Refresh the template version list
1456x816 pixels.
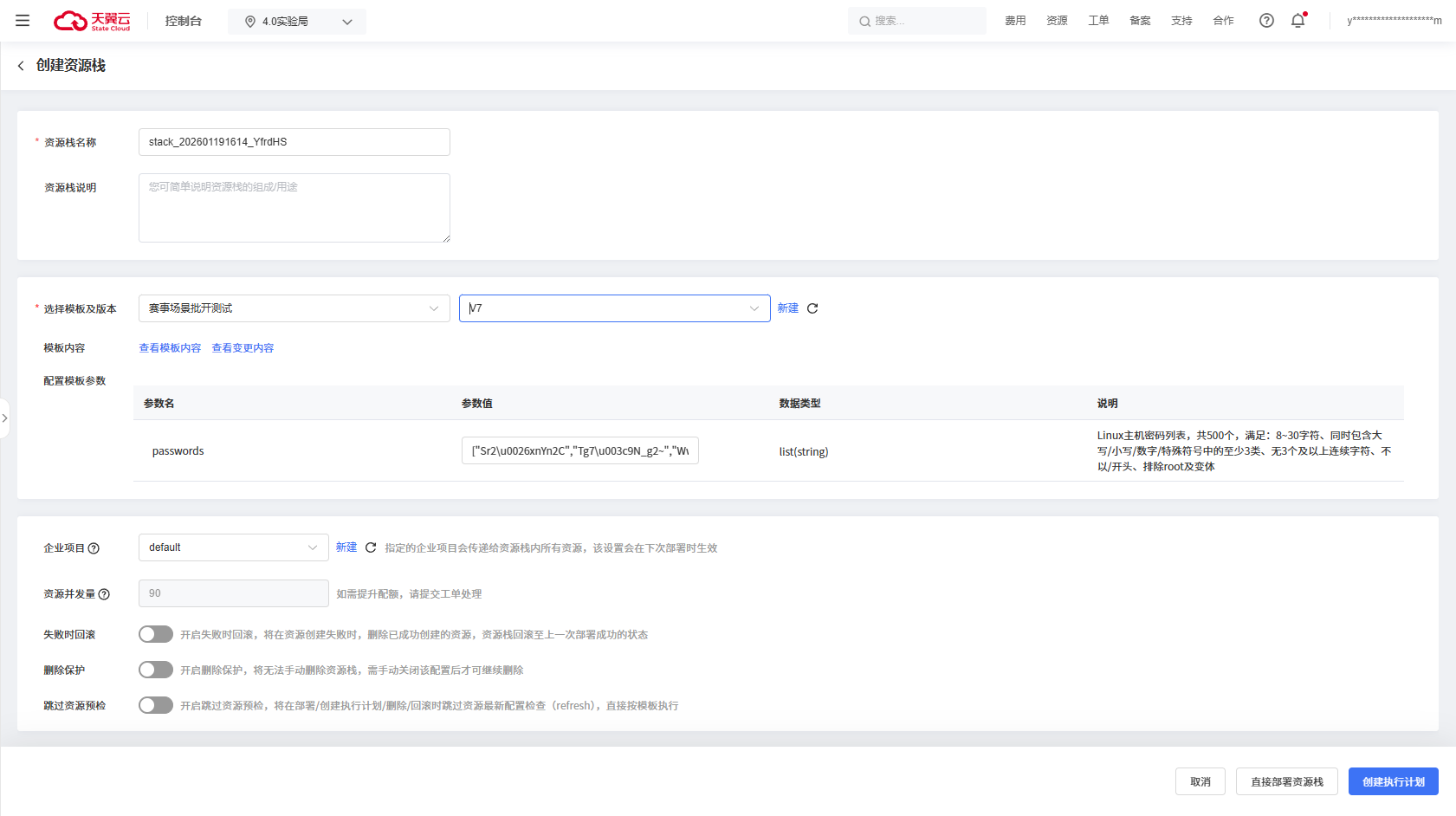[812, 308]
